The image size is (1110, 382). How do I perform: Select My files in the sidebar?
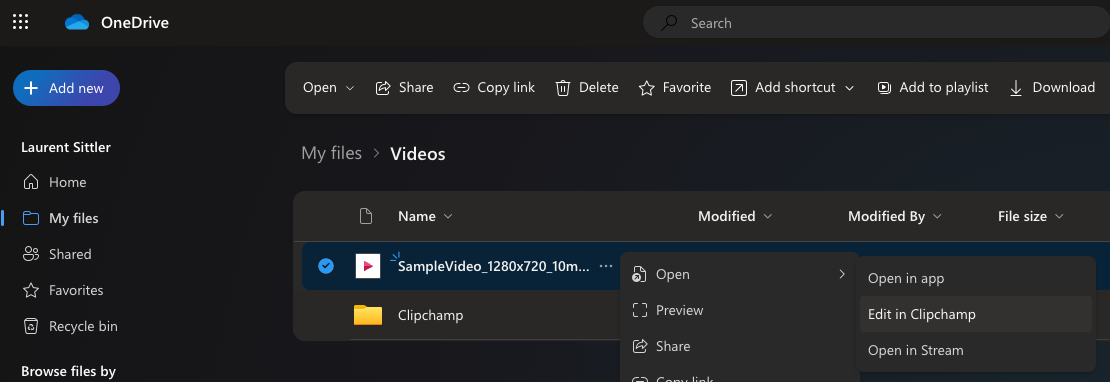[x=74, y=218]
